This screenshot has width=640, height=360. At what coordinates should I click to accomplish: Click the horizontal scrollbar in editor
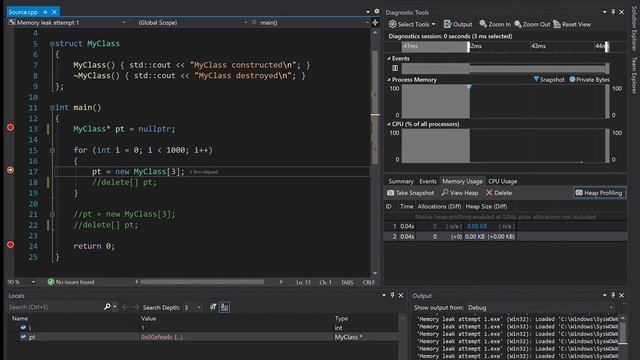pos(202,282)
